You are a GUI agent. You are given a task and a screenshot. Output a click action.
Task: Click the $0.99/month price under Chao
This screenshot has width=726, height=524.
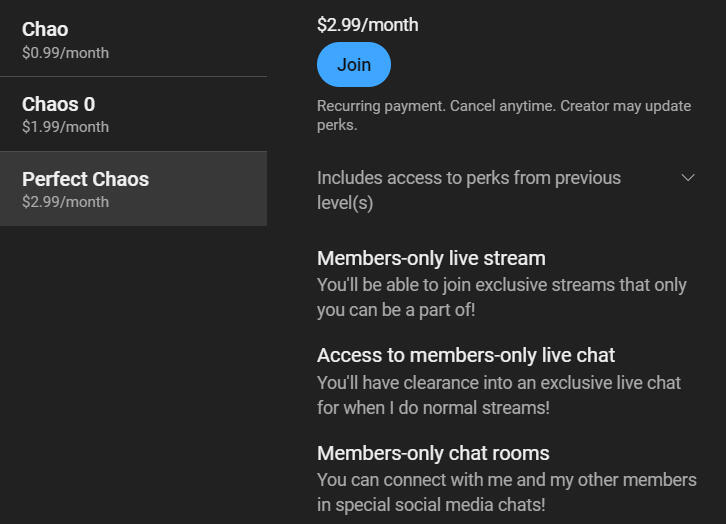(65, 53)
